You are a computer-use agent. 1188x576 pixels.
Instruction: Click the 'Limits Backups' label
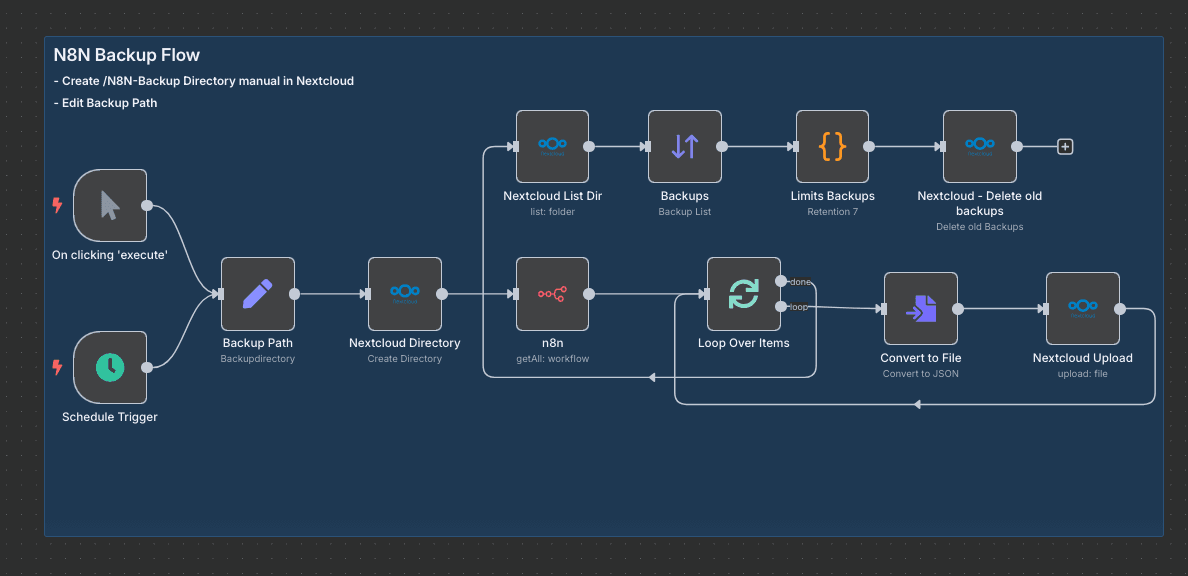click(832, 196)
